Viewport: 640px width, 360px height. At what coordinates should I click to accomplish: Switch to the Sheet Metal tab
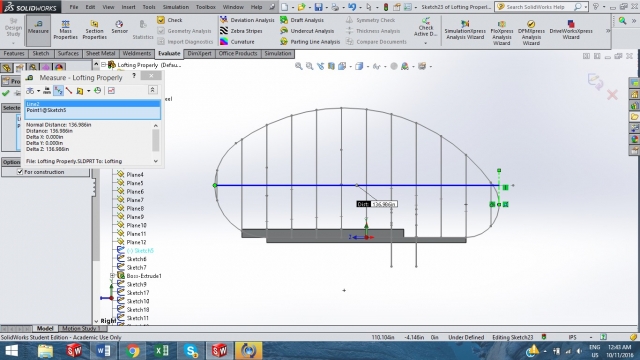click(x=100, y=53)
